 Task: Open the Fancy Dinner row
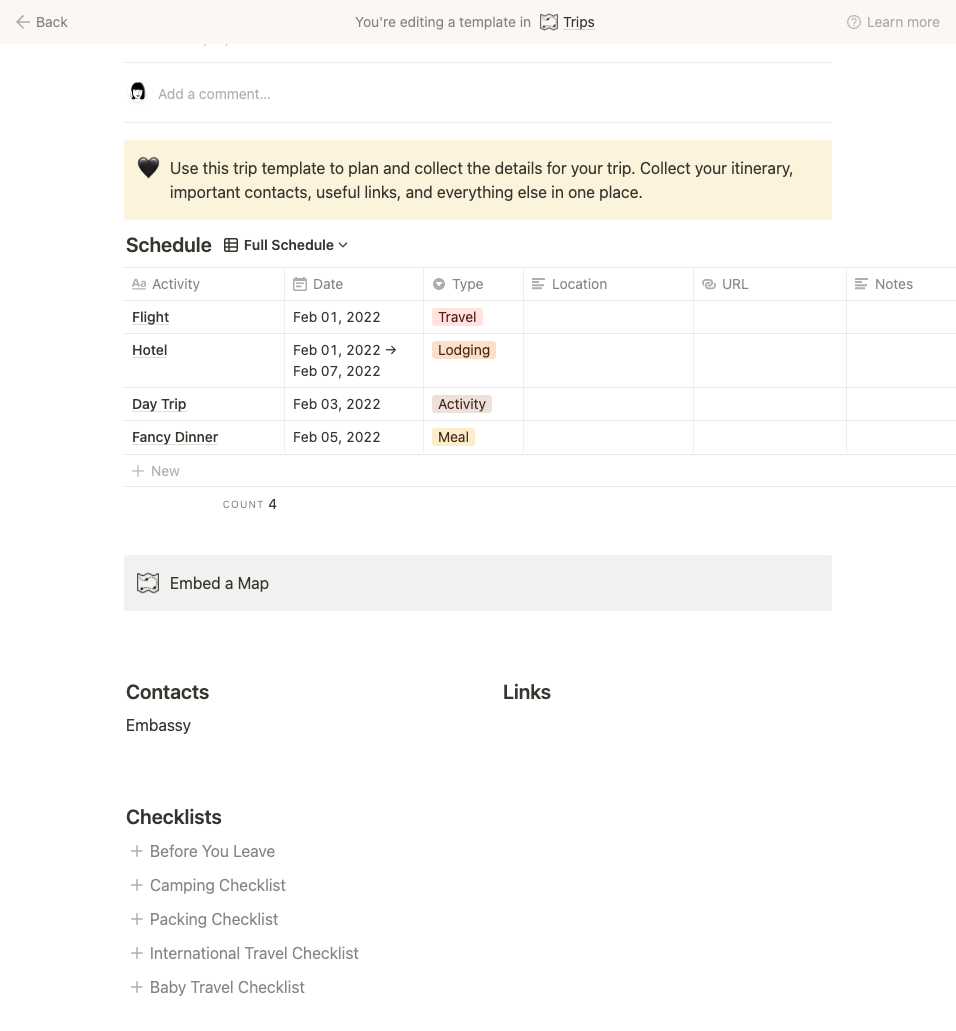coord(175,437)
